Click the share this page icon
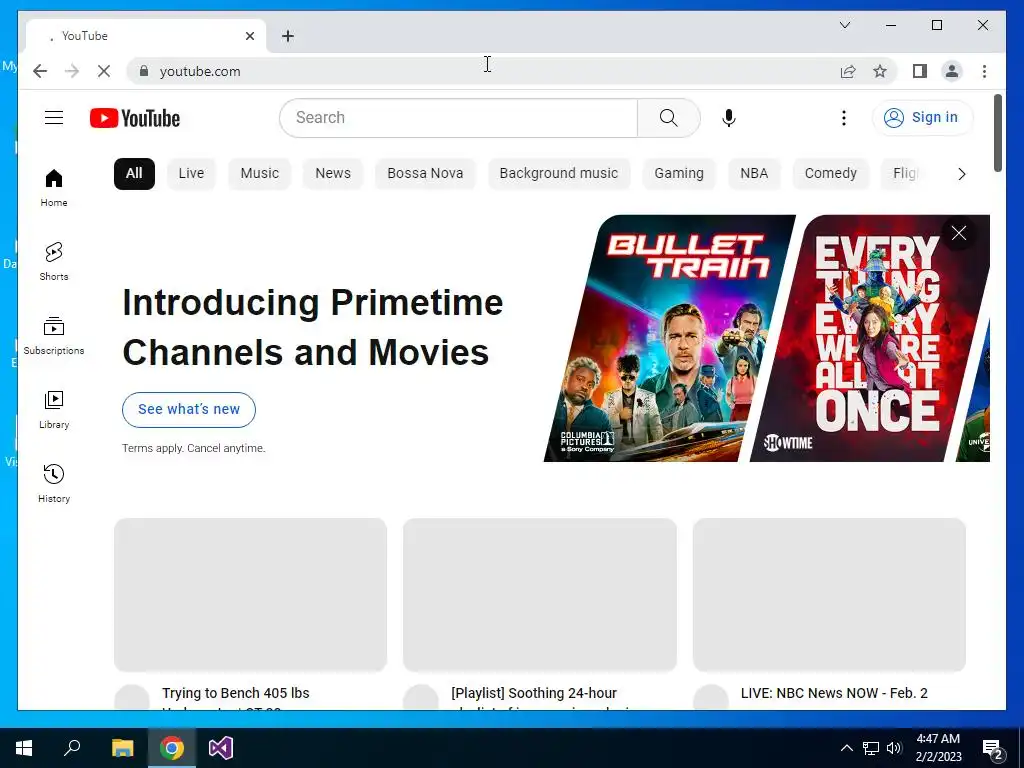 click(848, 71)
